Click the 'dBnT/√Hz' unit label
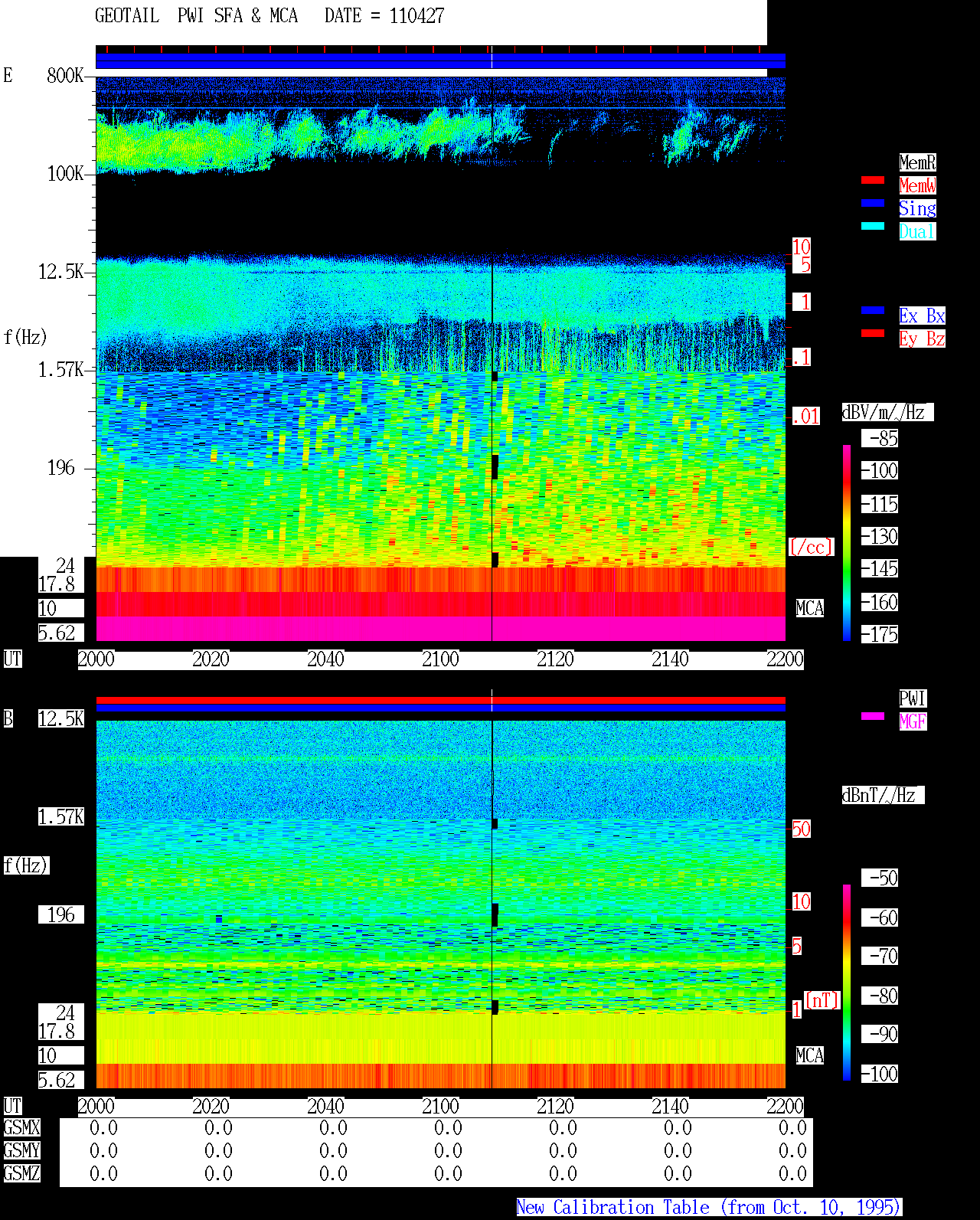The height and width of the screenshot is (1220, 980). coord(883,795)
